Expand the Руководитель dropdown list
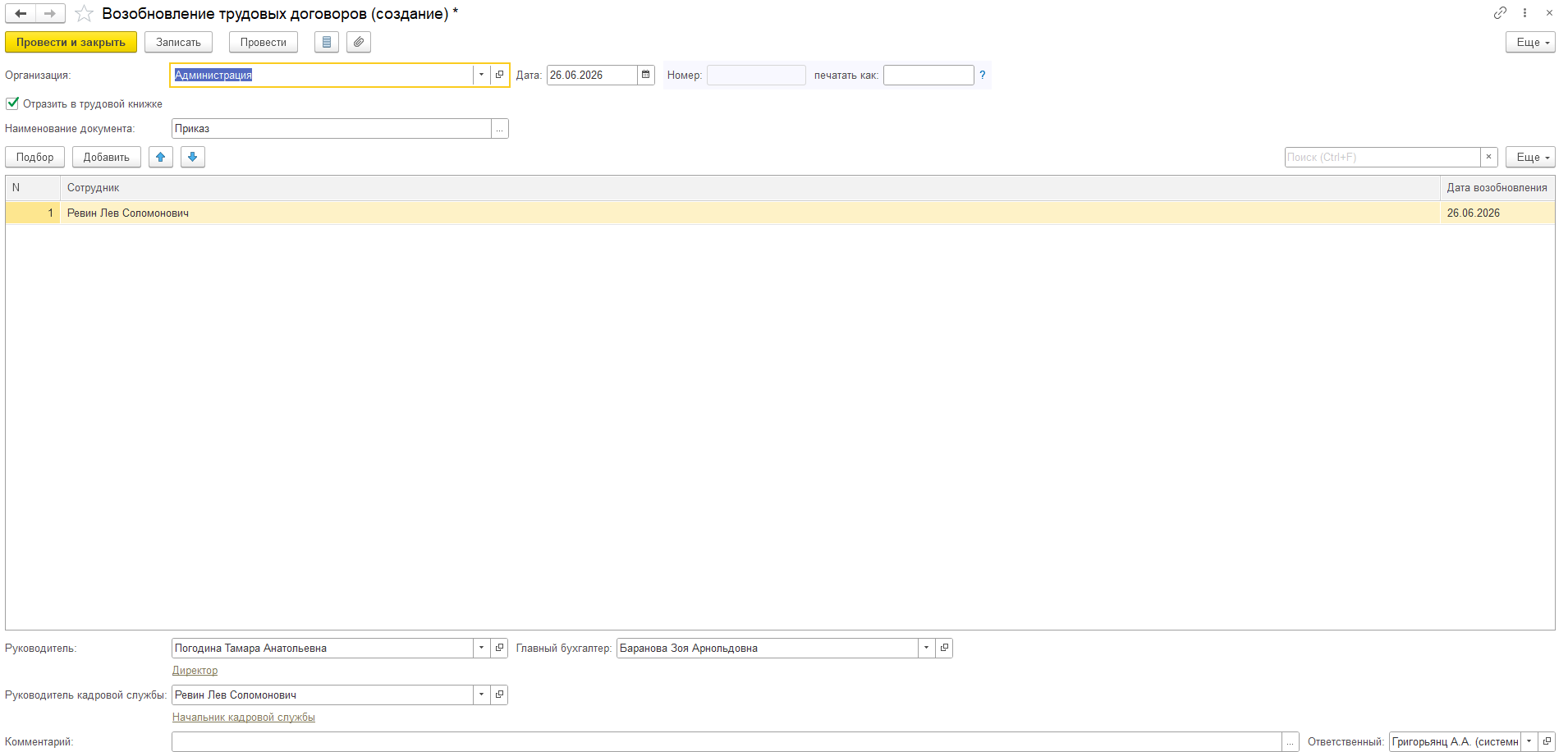1568x752 pixels. (x=481, y=648)
